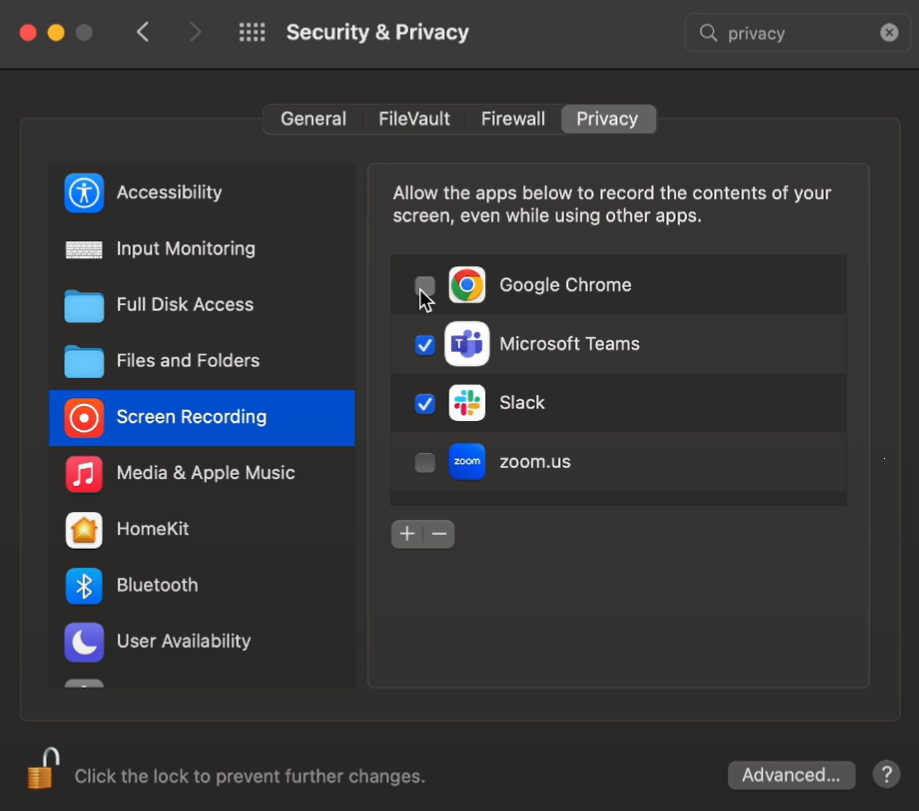
Task: Enable screen recording for Google Chrome
Action: 425,286
